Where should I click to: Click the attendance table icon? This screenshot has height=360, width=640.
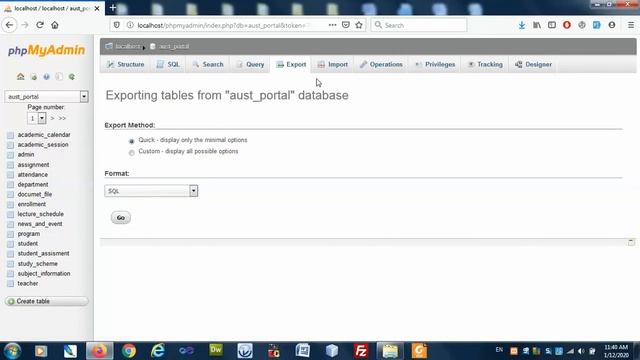[x=11, y=175]
